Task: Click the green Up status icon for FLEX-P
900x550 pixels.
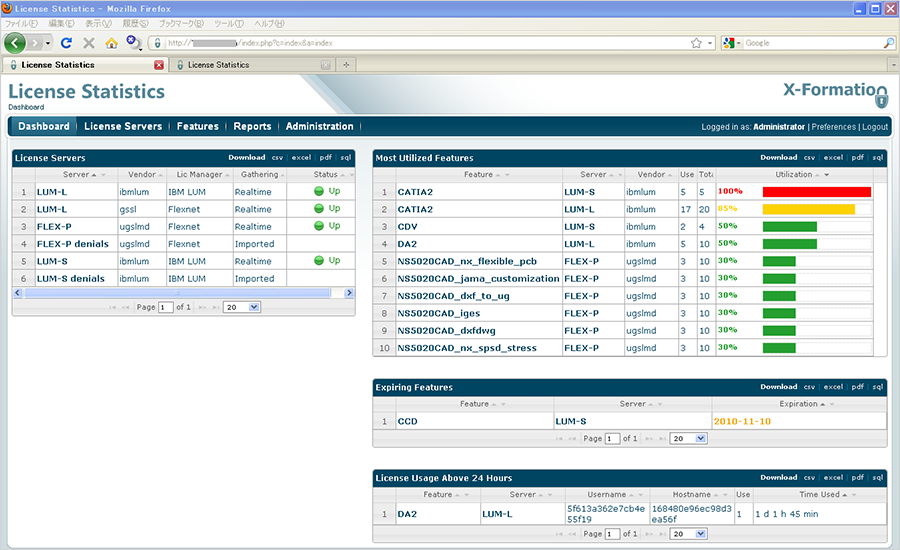Action: pyautogui.click(x=319, y=226)
